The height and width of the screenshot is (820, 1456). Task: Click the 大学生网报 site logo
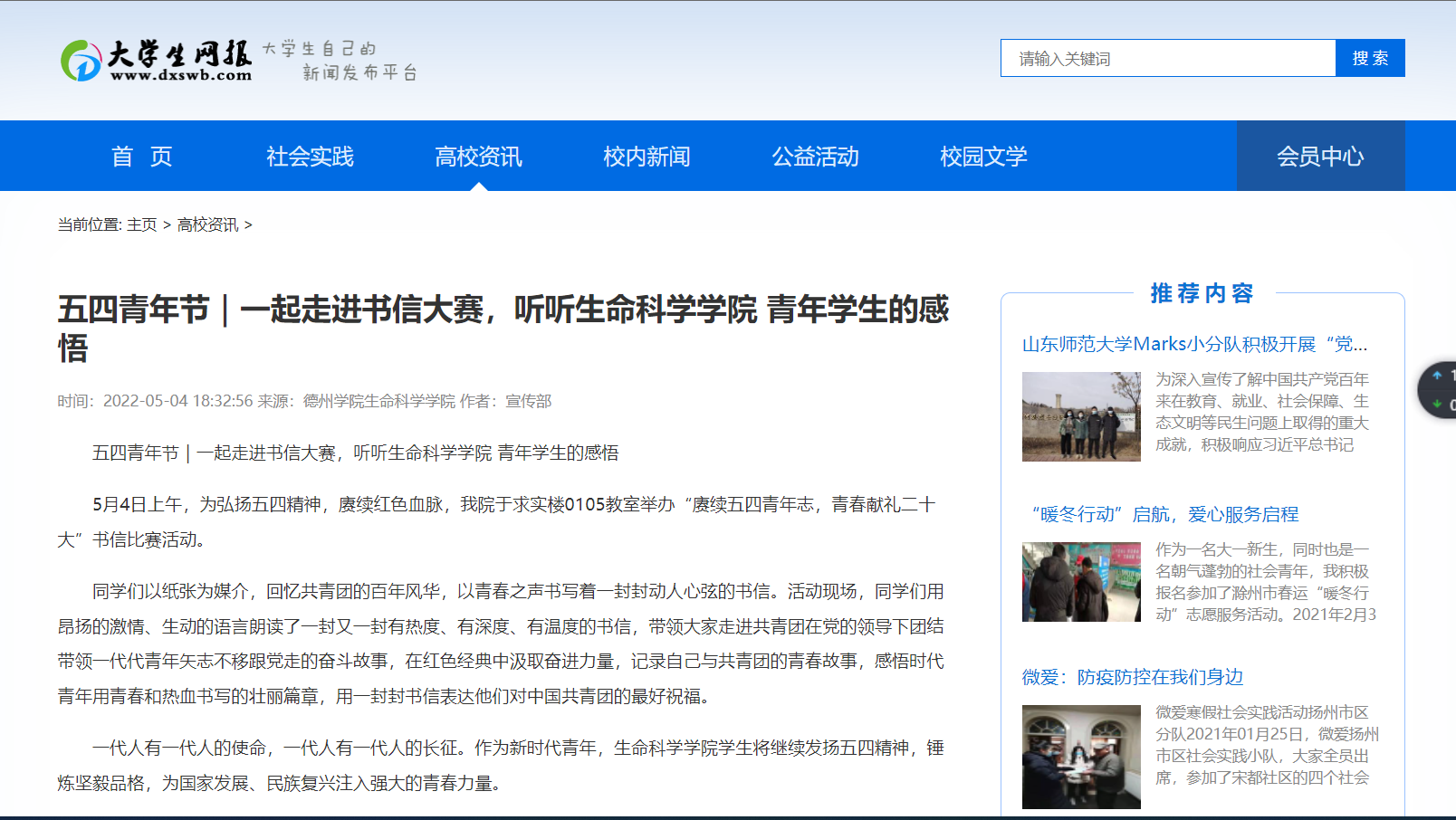156,61
